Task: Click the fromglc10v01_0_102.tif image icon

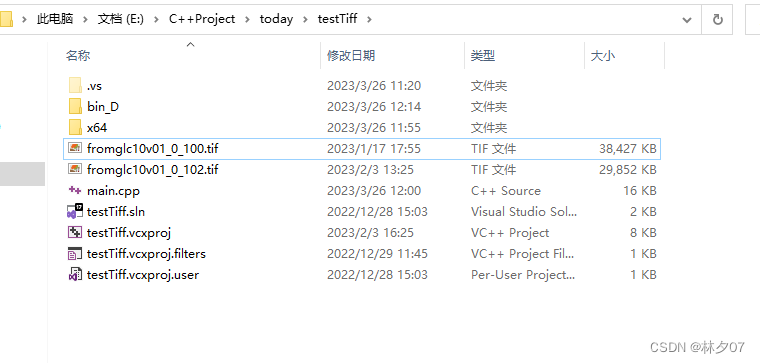Action: 75,169
